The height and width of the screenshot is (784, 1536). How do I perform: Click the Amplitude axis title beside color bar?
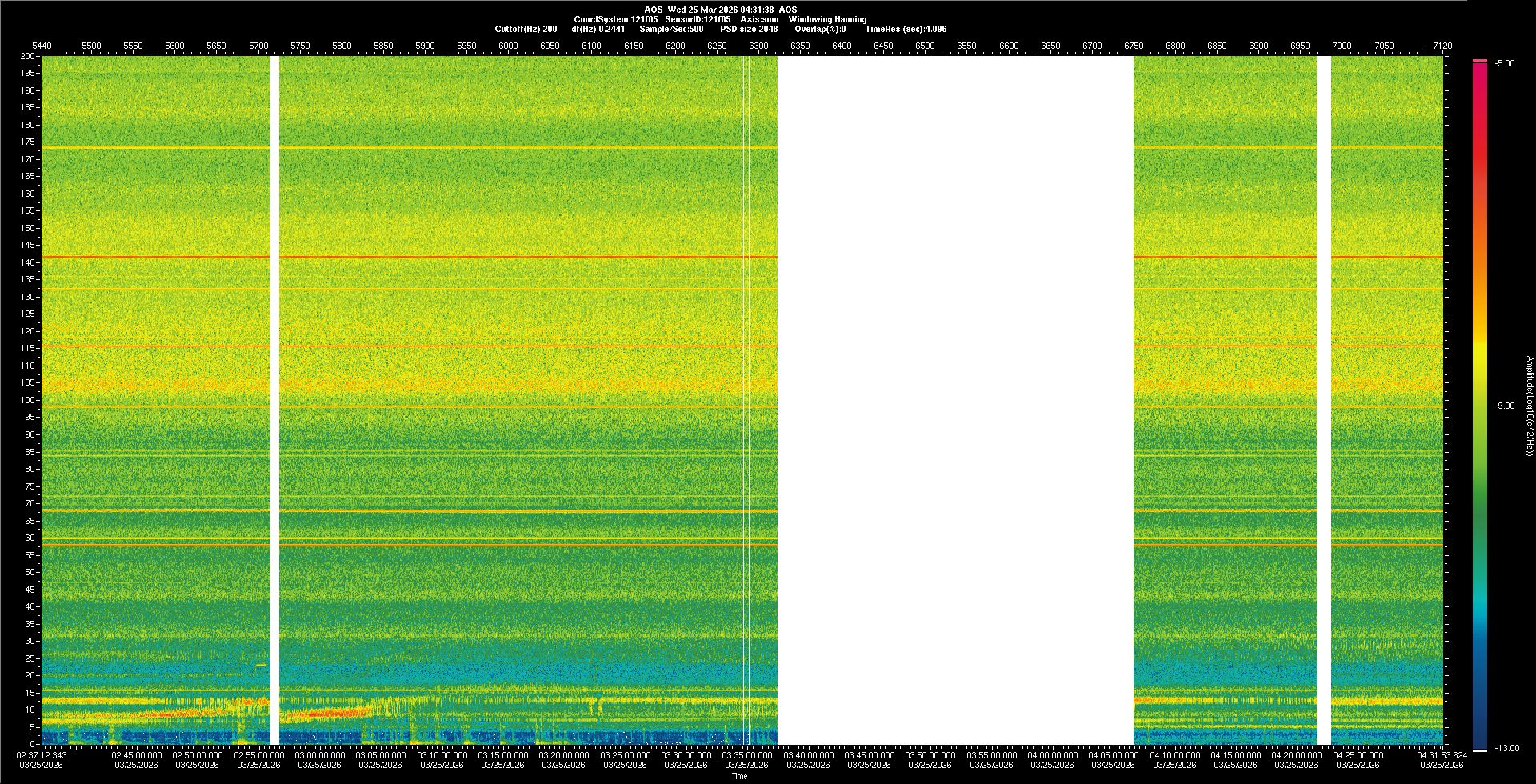(x=1529, y=406)
